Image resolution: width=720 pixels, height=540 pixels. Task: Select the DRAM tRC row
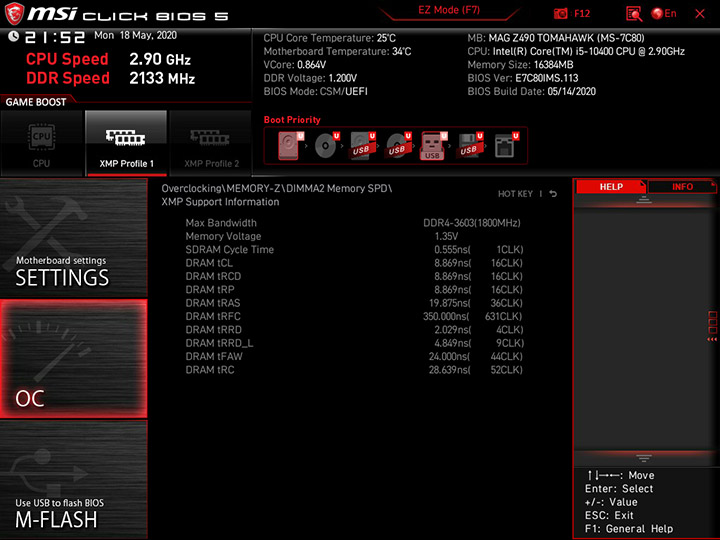point(354,370)
